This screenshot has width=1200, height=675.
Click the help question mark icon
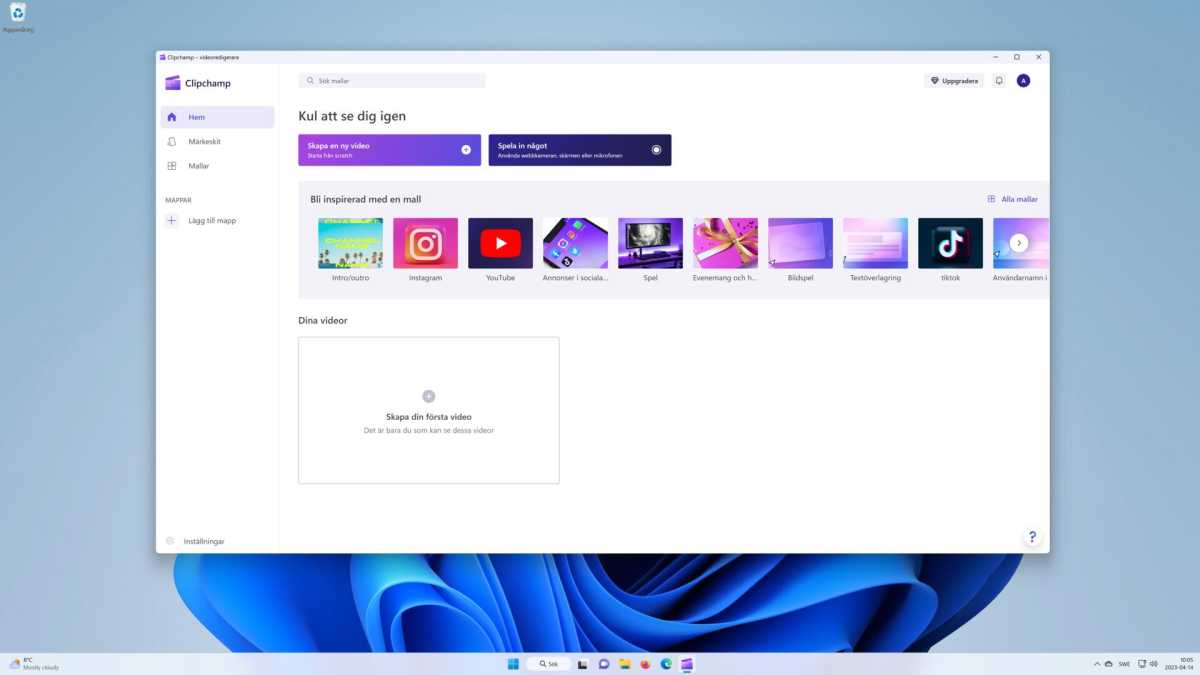1031,537
